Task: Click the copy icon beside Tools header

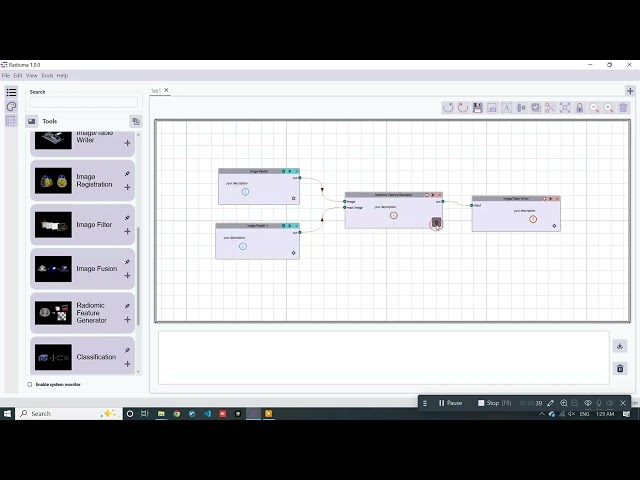Action: click(136, 121)
